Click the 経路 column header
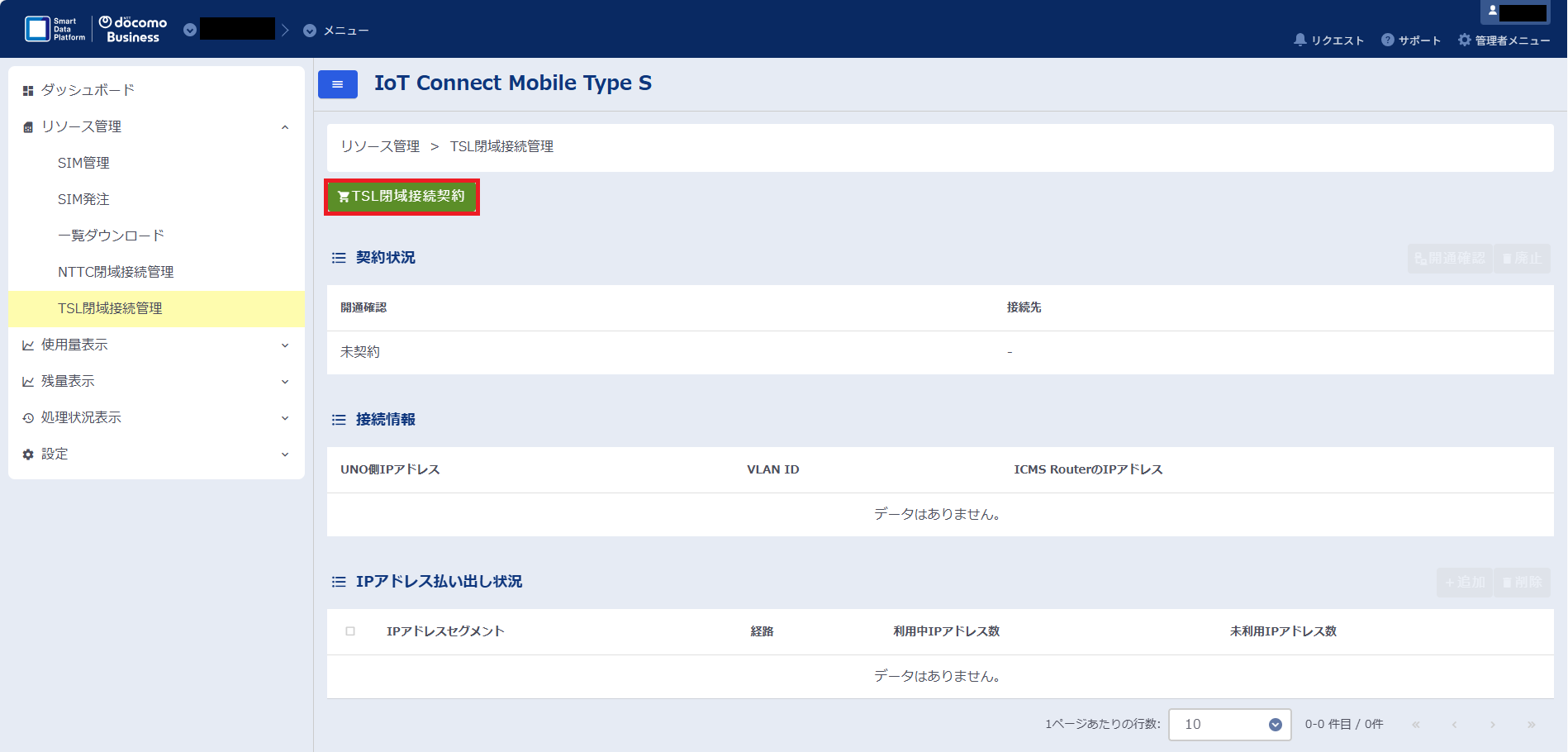Image resolution: width=1568 pixels, height=752 pixels. pyautogui.click(x=762, y=631)
